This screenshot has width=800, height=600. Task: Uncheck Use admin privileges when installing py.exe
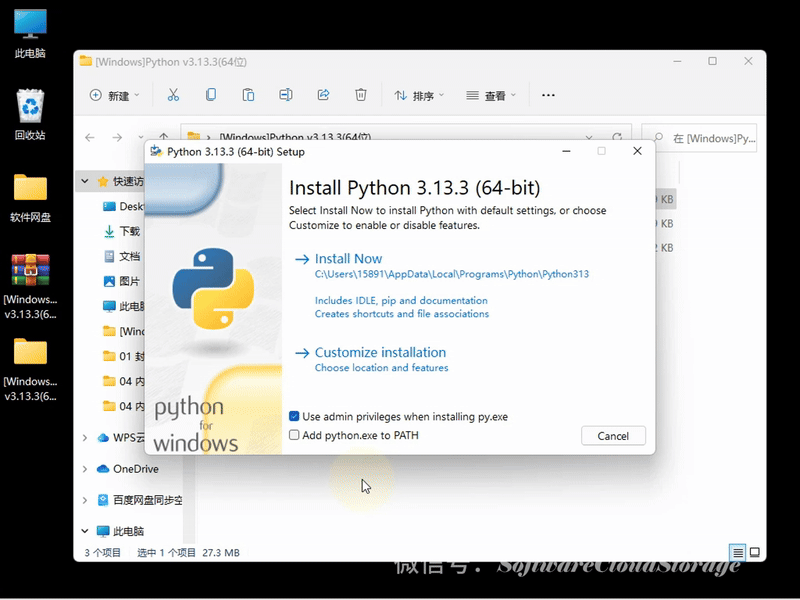click(x=294, y=416)
